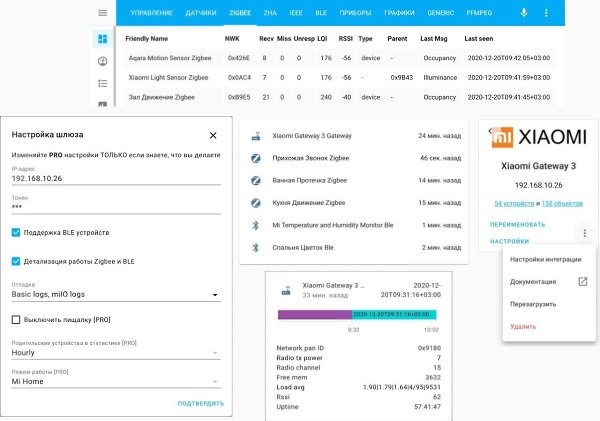Switch to the ДАТЧИКИ tab
Viewport: 600px width, 421px height.
[201, 13]
